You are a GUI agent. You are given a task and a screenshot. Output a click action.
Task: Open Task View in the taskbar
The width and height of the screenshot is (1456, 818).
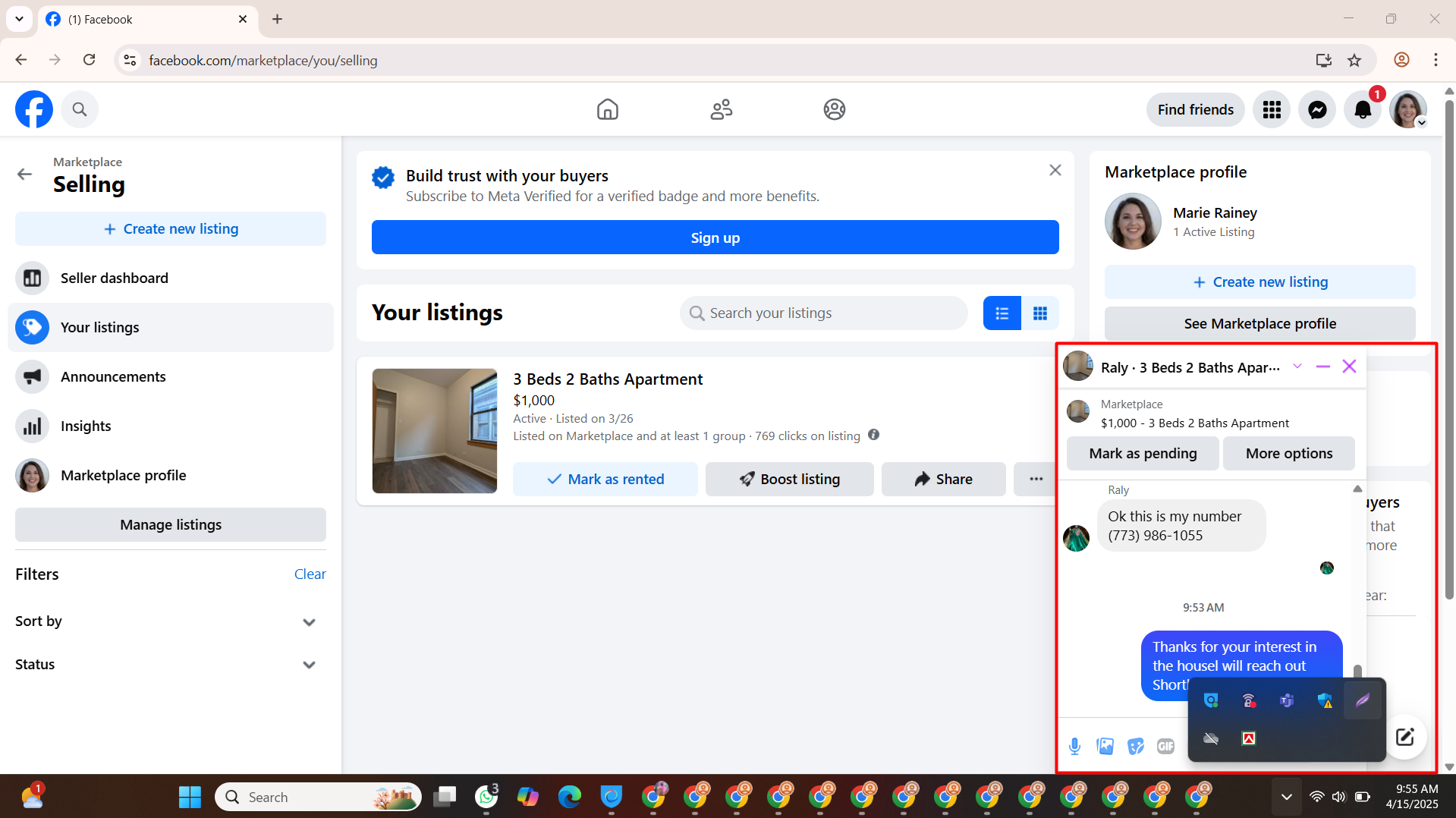coord(445,797)
